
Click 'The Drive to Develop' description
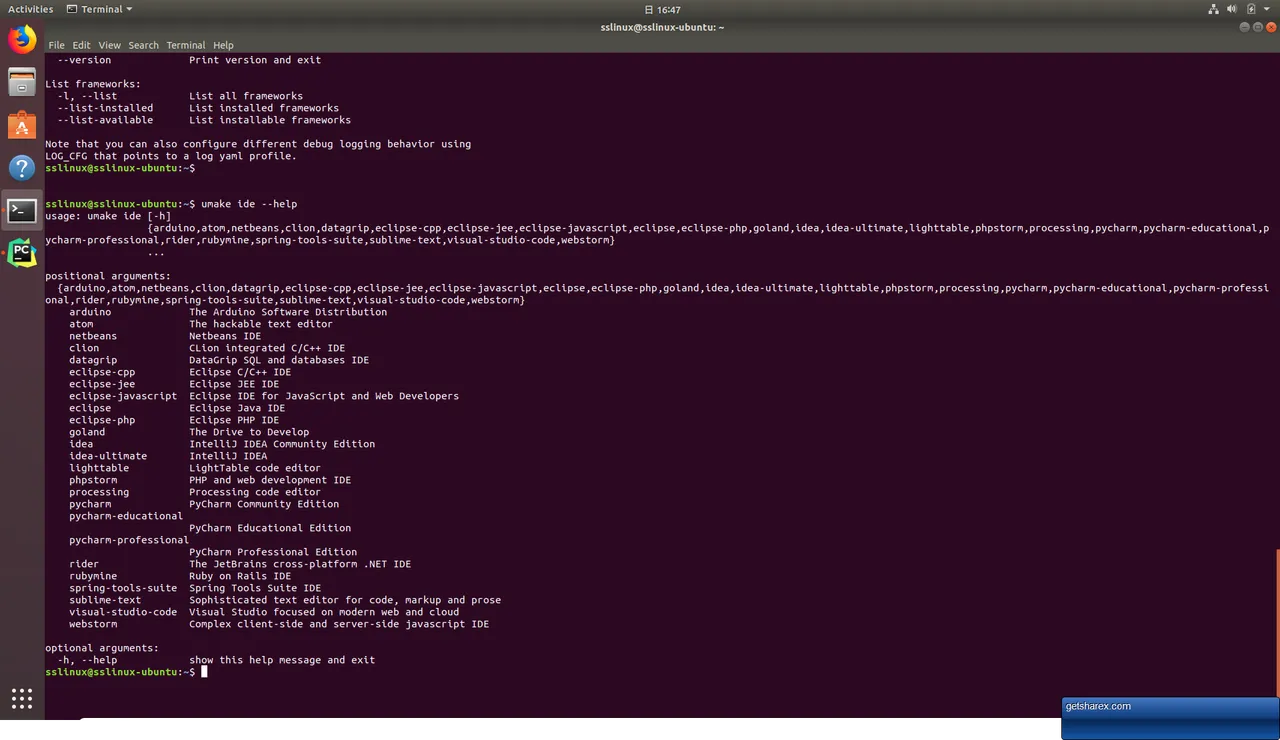[249, 432]
